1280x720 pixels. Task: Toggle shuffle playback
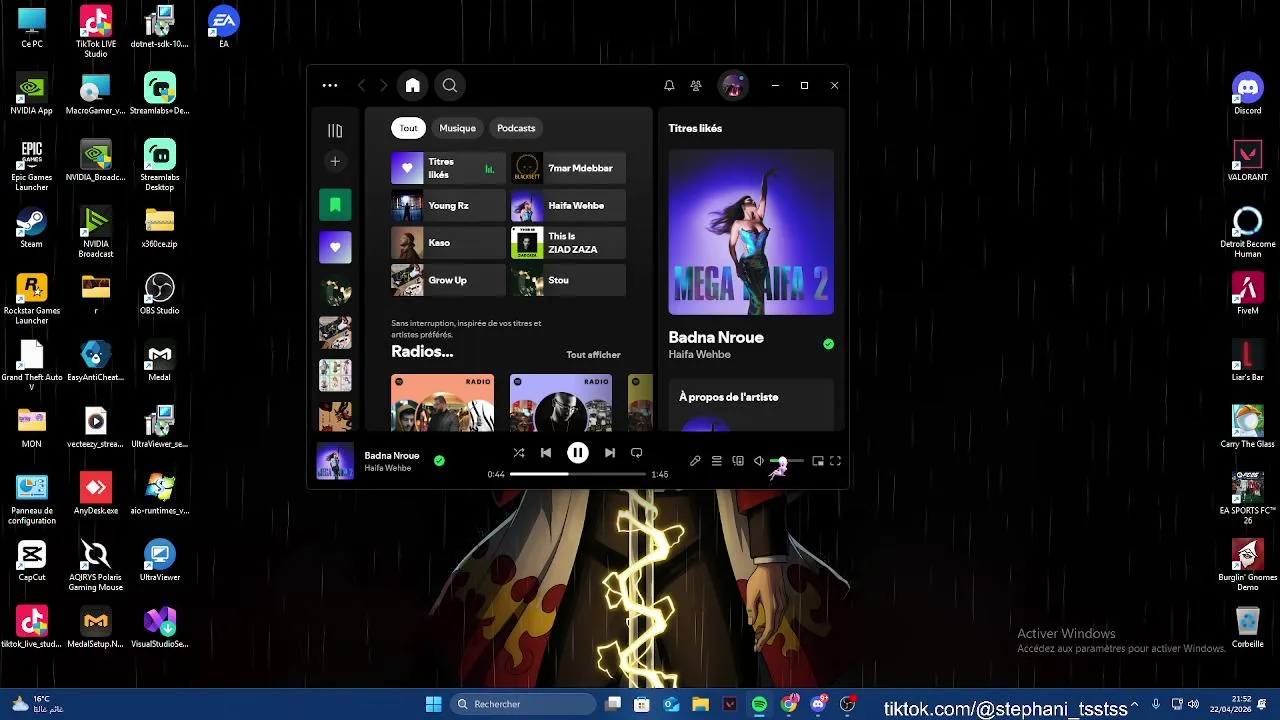click(x=519, y=453)
